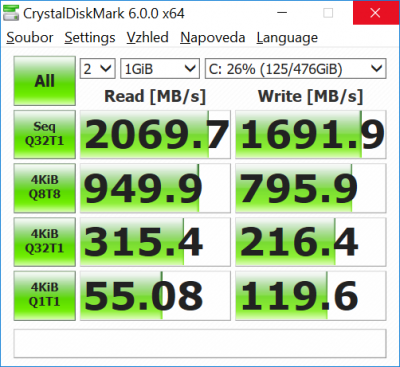The height and width of the screenshot is (367, 400).
Task: Open the Language menu
Action: 287,37
